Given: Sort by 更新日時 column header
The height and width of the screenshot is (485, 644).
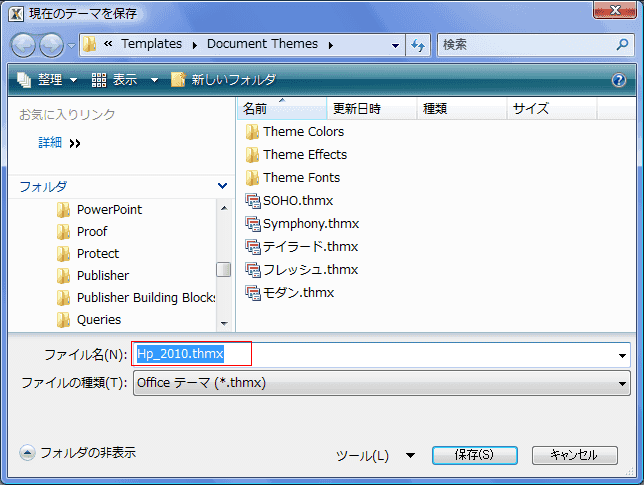Looking at the screenshot, I should (x=372, y=108).
